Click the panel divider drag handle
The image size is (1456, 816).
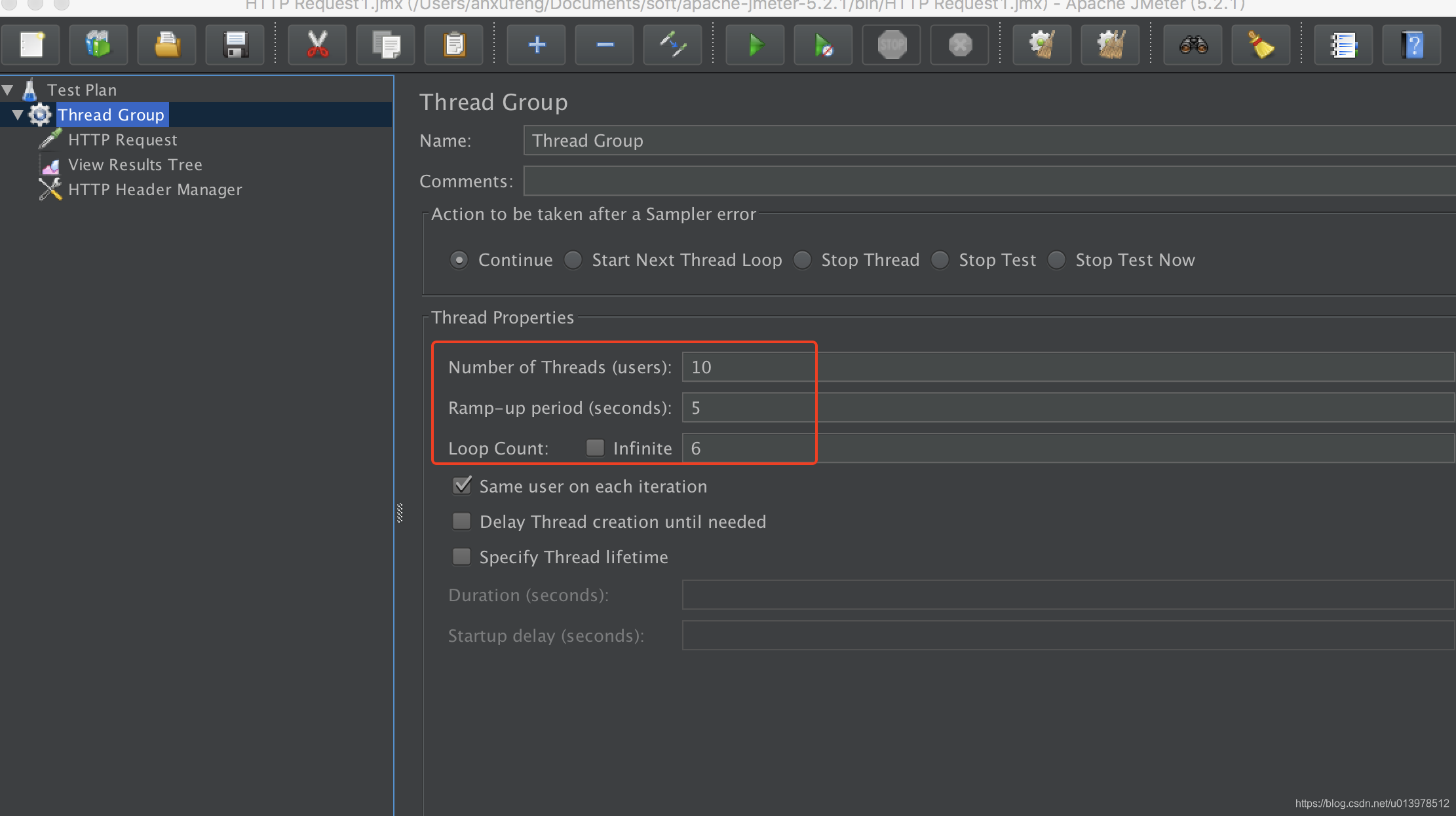(x=400, y=513)
